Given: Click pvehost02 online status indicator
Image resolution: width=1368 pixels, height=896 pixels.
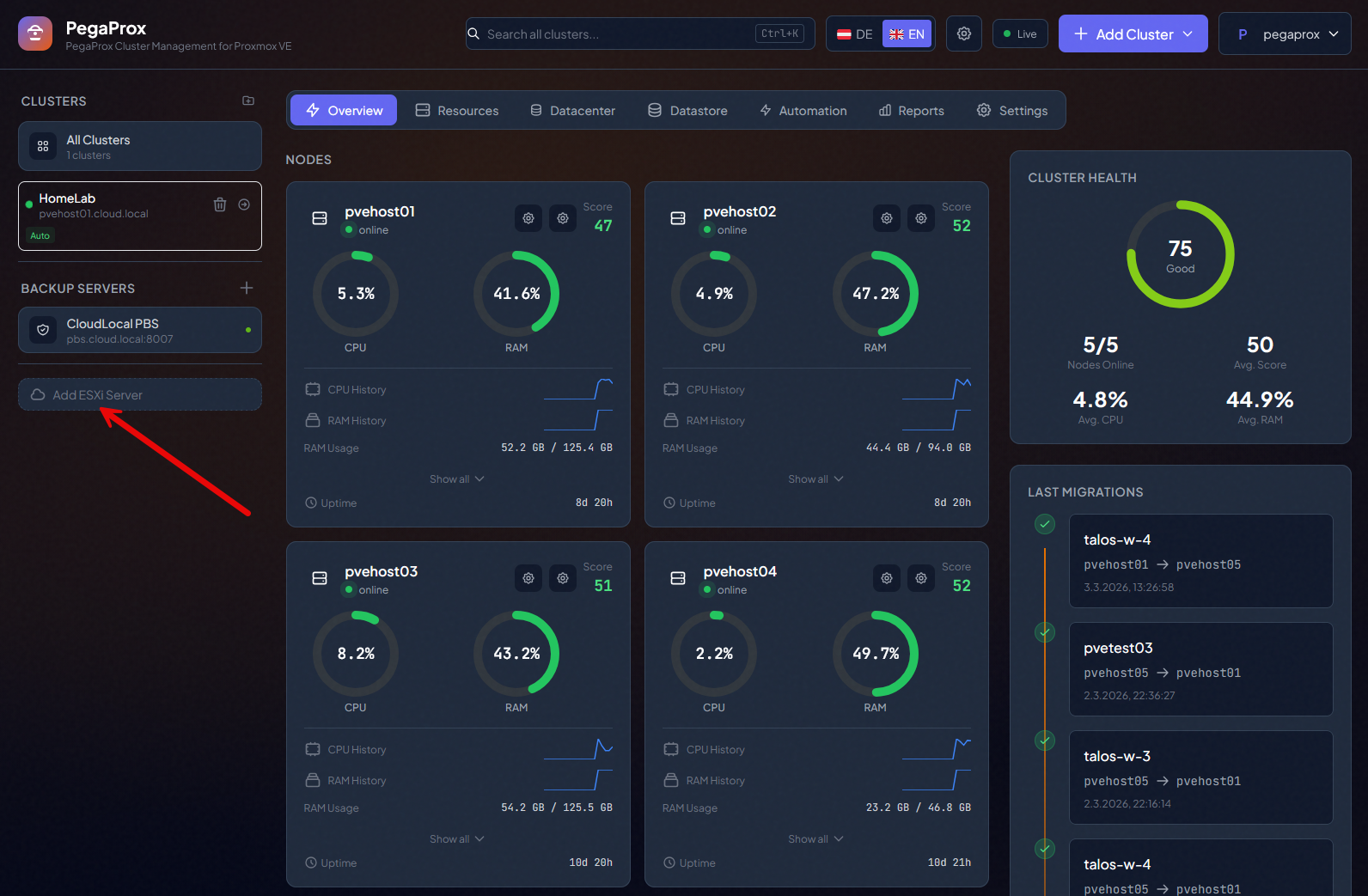Looking at the screenshot, I should 708,229.
